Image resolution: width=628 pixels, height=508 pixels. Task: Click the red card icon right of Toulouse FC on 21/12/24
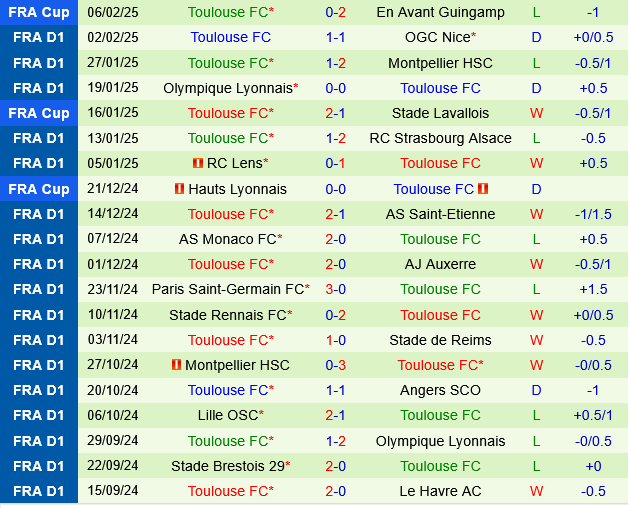(x=483, y=189)
